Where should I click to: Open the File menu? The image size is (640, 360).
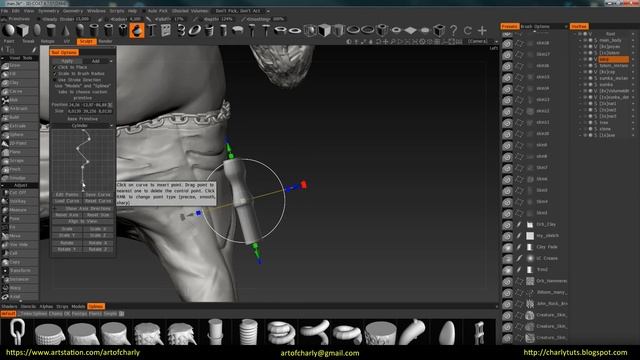[x=4, y=11]
